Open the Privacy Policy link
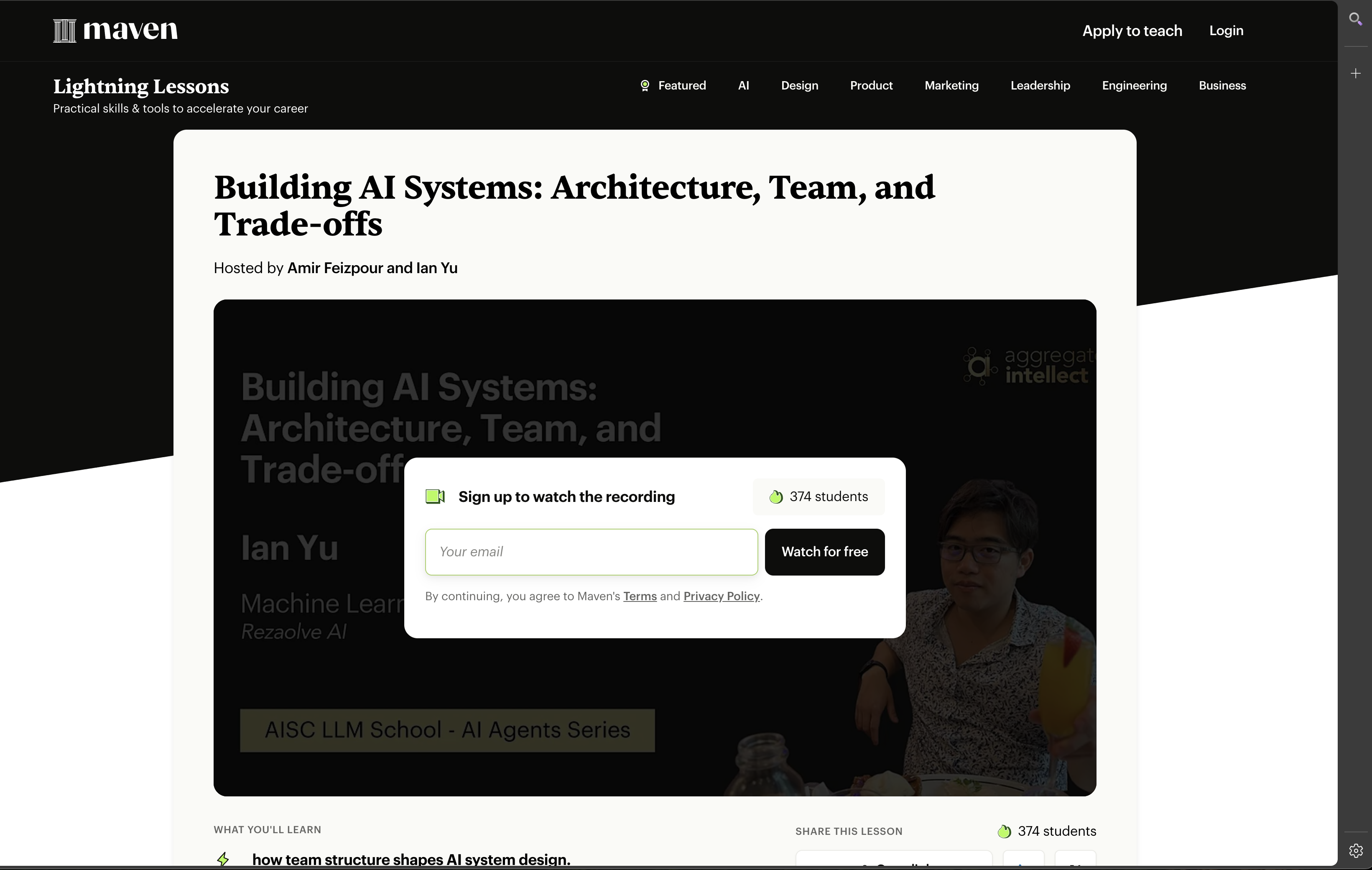Image resolution: width=1372 pixels, height=870 pixels. point(722,596)
